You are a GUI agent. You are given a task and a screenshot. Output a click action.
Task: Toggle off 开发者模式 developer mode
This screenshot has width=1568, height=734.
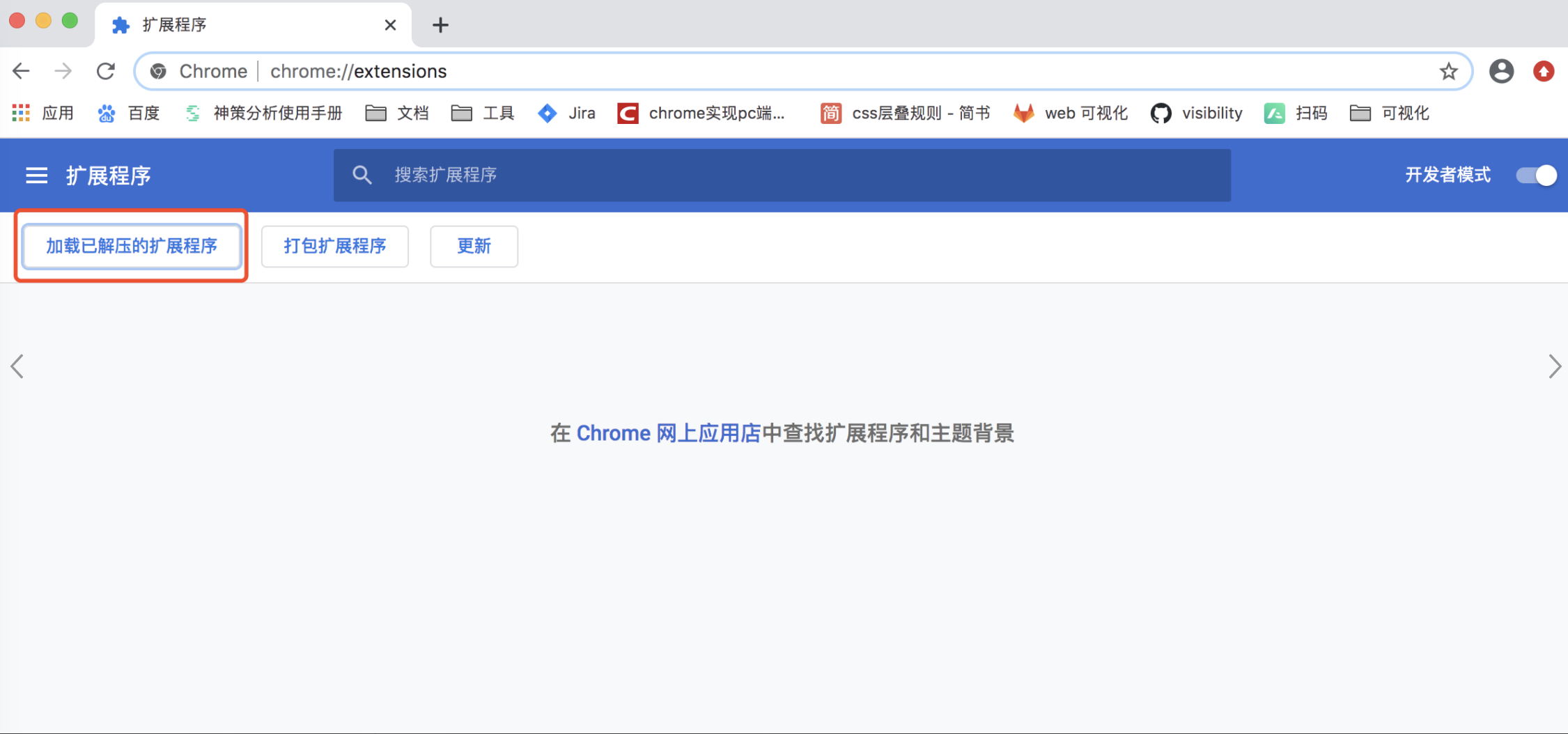(1536, 175)
